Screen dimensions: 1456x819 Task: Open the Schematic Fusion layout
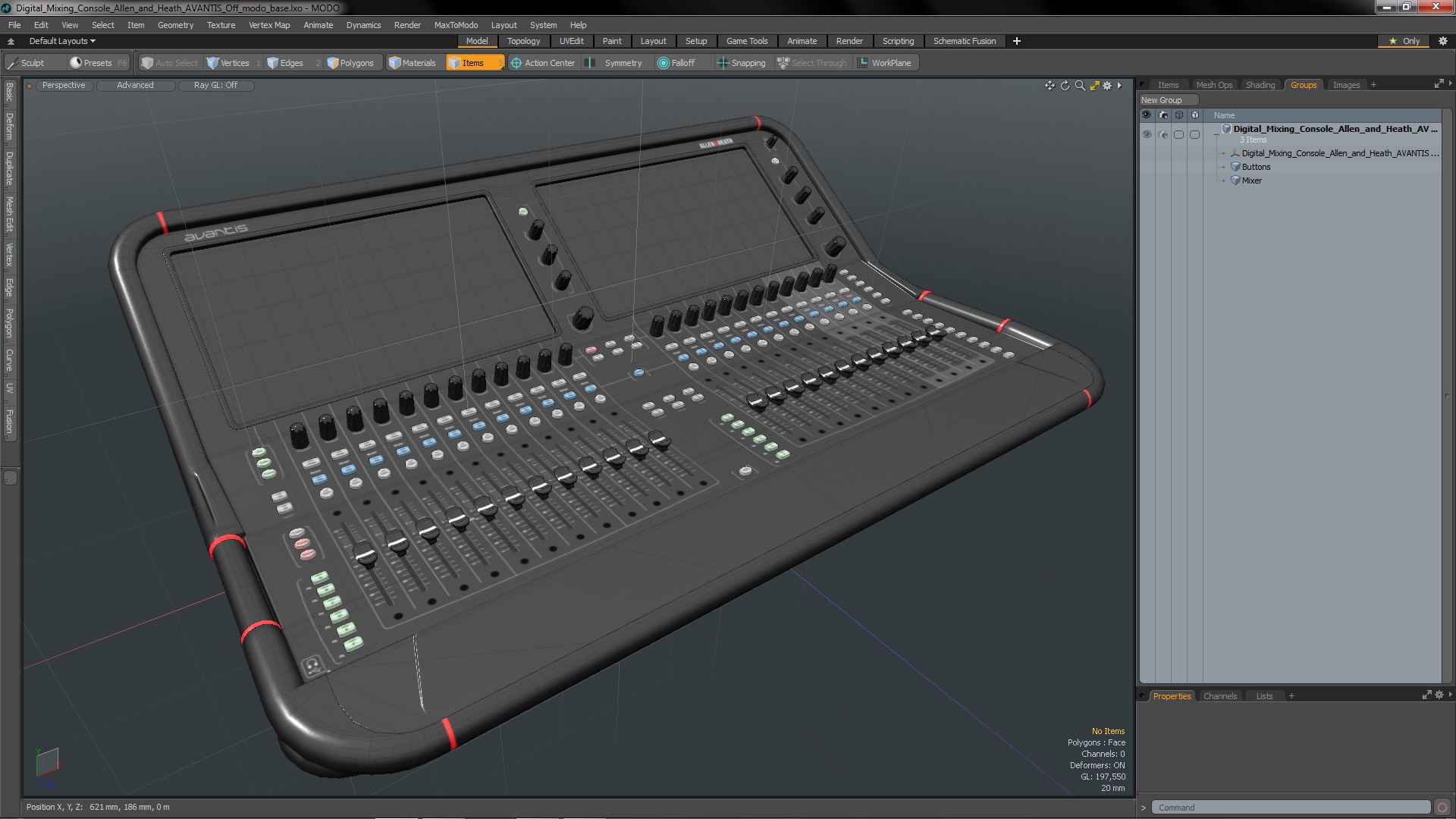pos(964,41)
